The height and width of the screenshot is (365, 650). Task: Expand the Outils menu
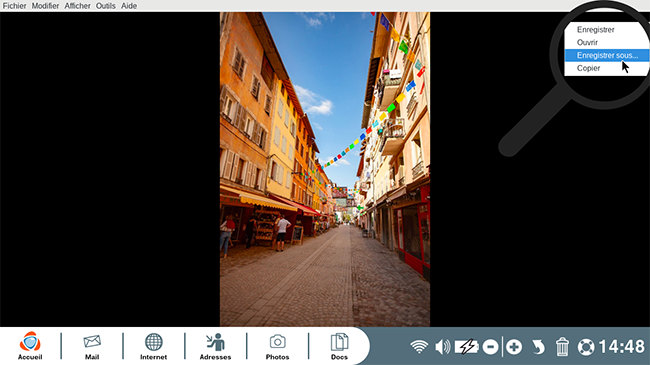(106, 6)
